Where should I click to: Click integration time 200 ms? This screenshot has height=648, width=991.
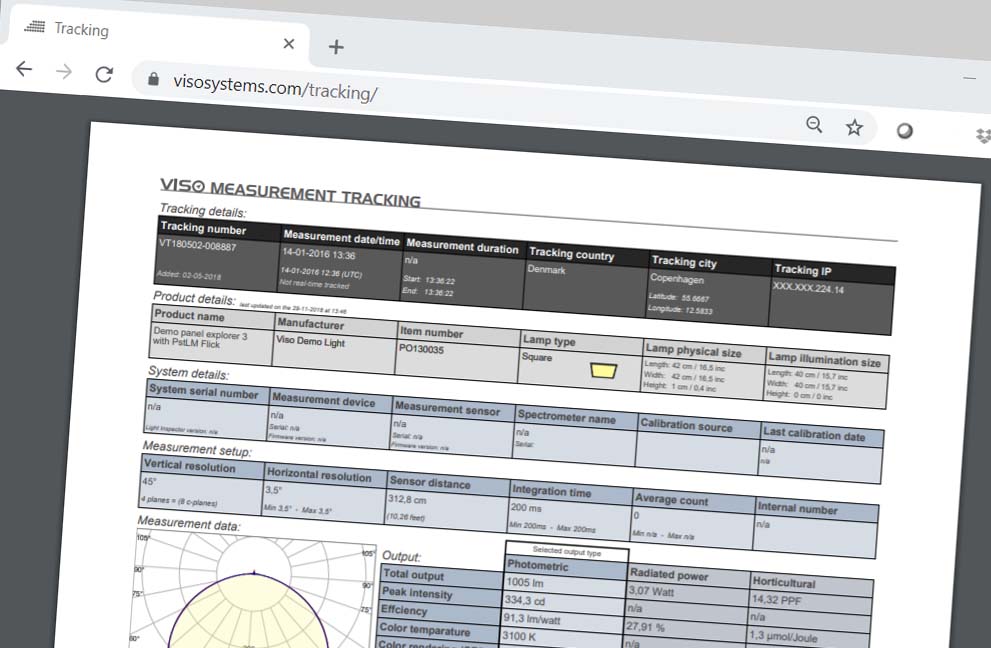(526, 508)
